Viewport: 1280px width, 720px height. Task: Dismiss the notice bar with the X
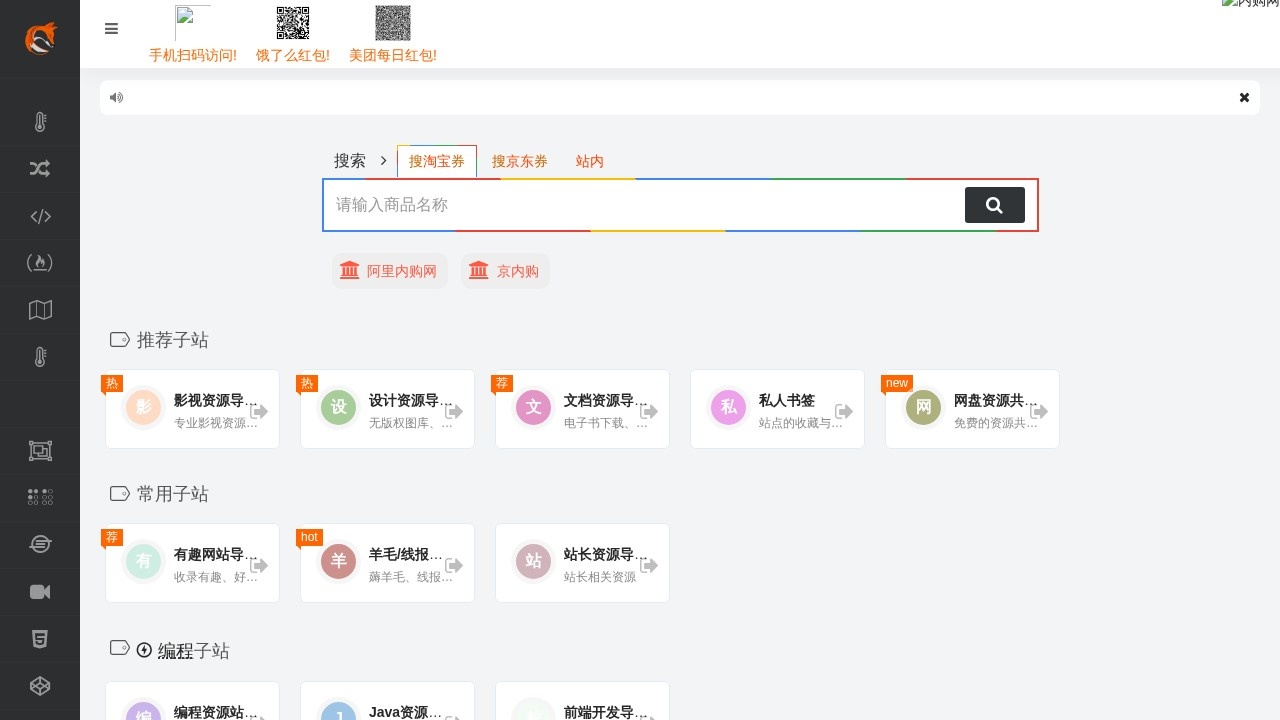(1244, 97)
